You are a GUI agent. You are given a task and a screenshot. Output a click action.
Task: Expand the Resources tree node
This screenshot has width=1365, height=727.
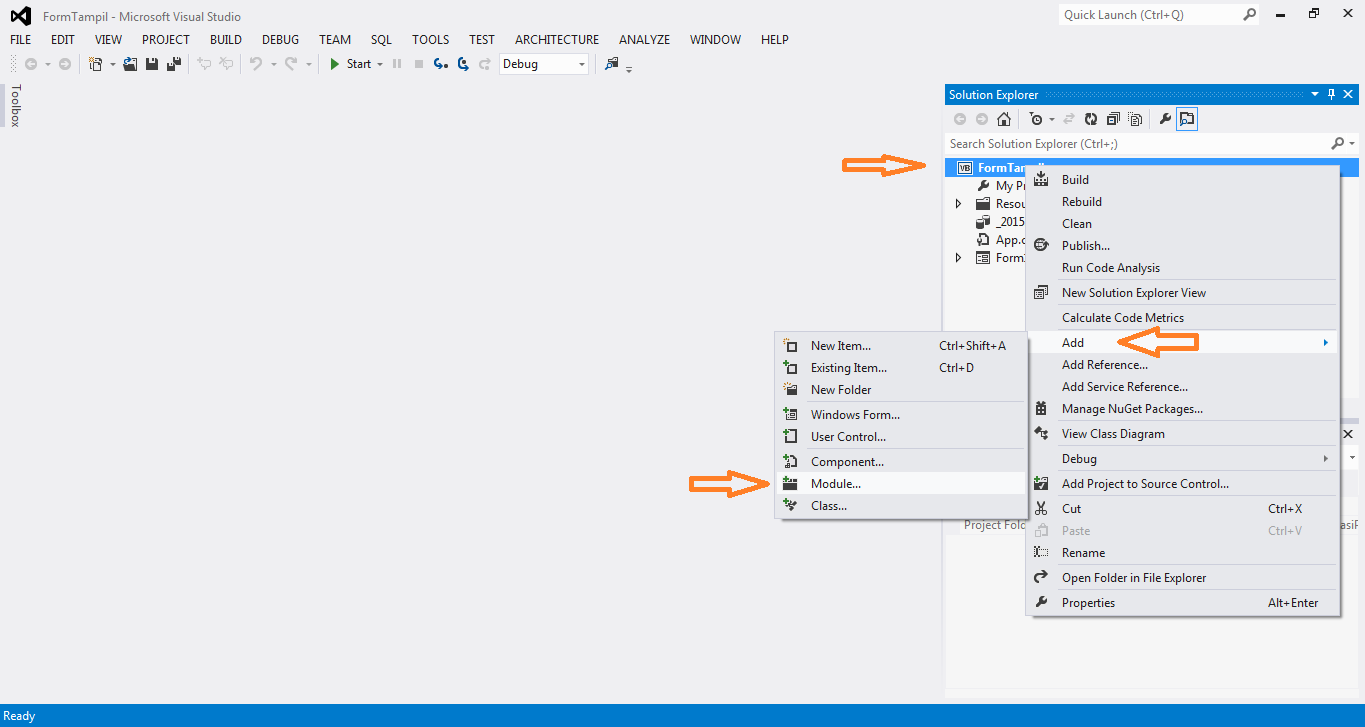coord(958,203)
